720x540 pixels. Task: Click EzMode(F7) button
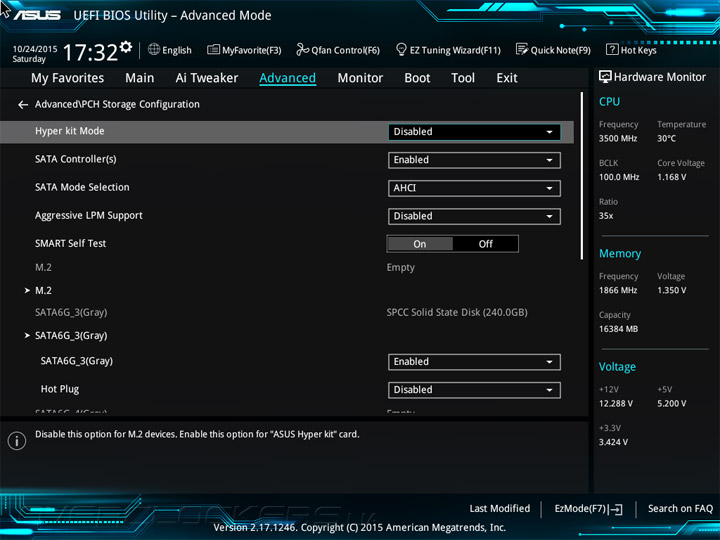coord(588,509)
